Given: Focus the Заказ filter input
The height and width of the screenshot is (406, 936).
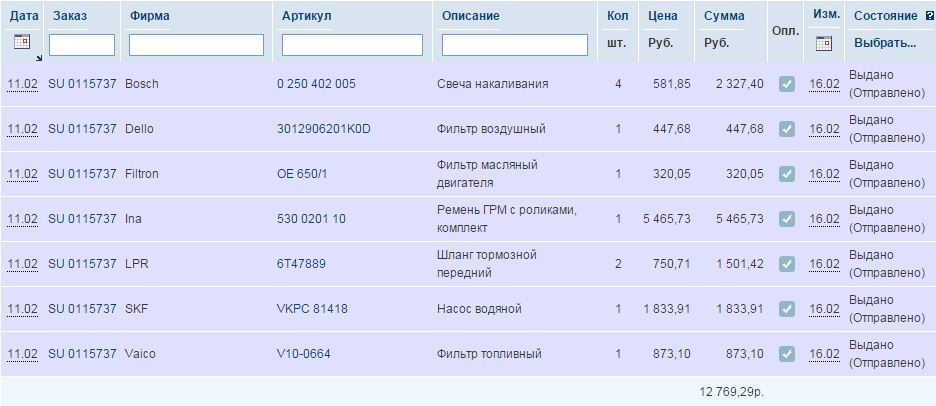Looking at the screenshot, I should pos(82,45).
